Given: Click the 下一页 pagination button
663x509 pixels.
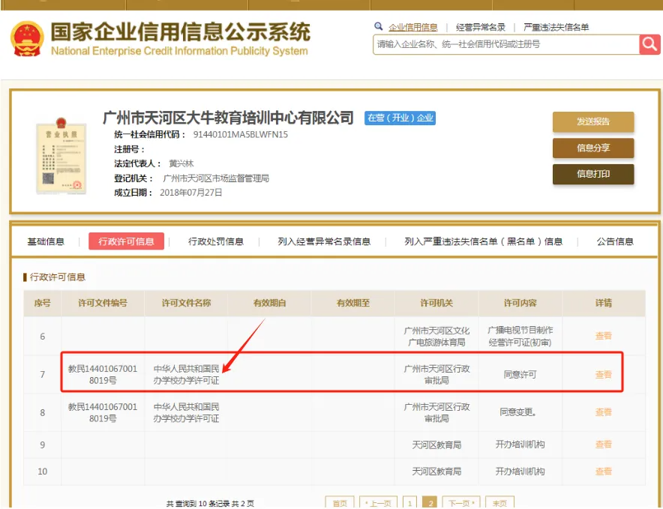Looking at the screenshot, I should click(461, 503).
